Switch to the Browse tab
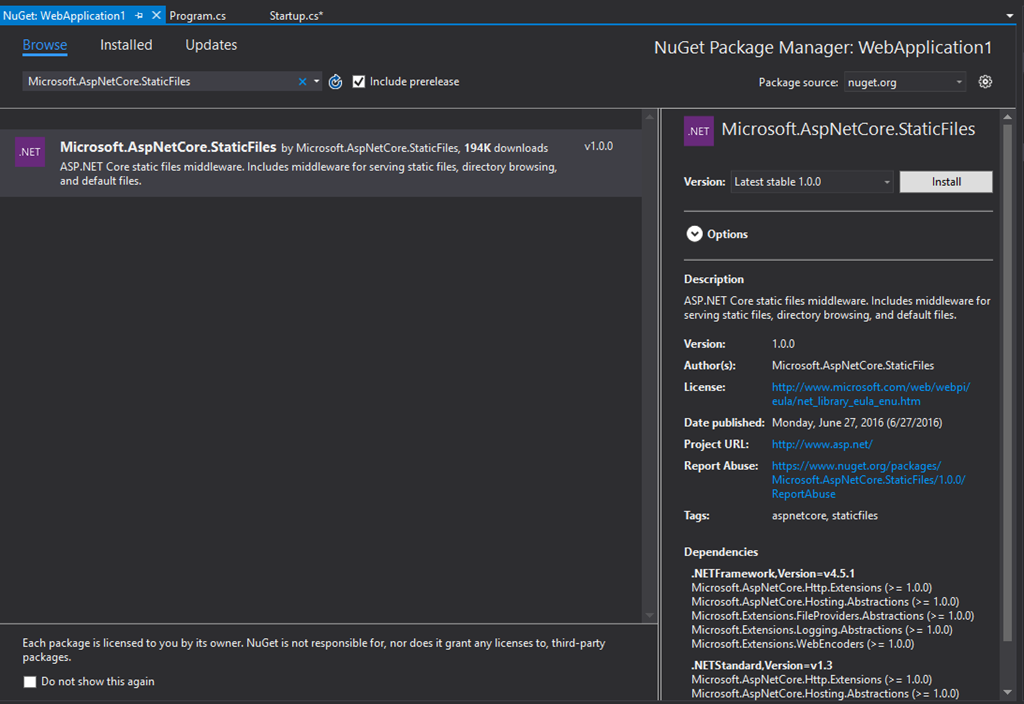Viewport: 1024px width, 704px height. [45, 45]
